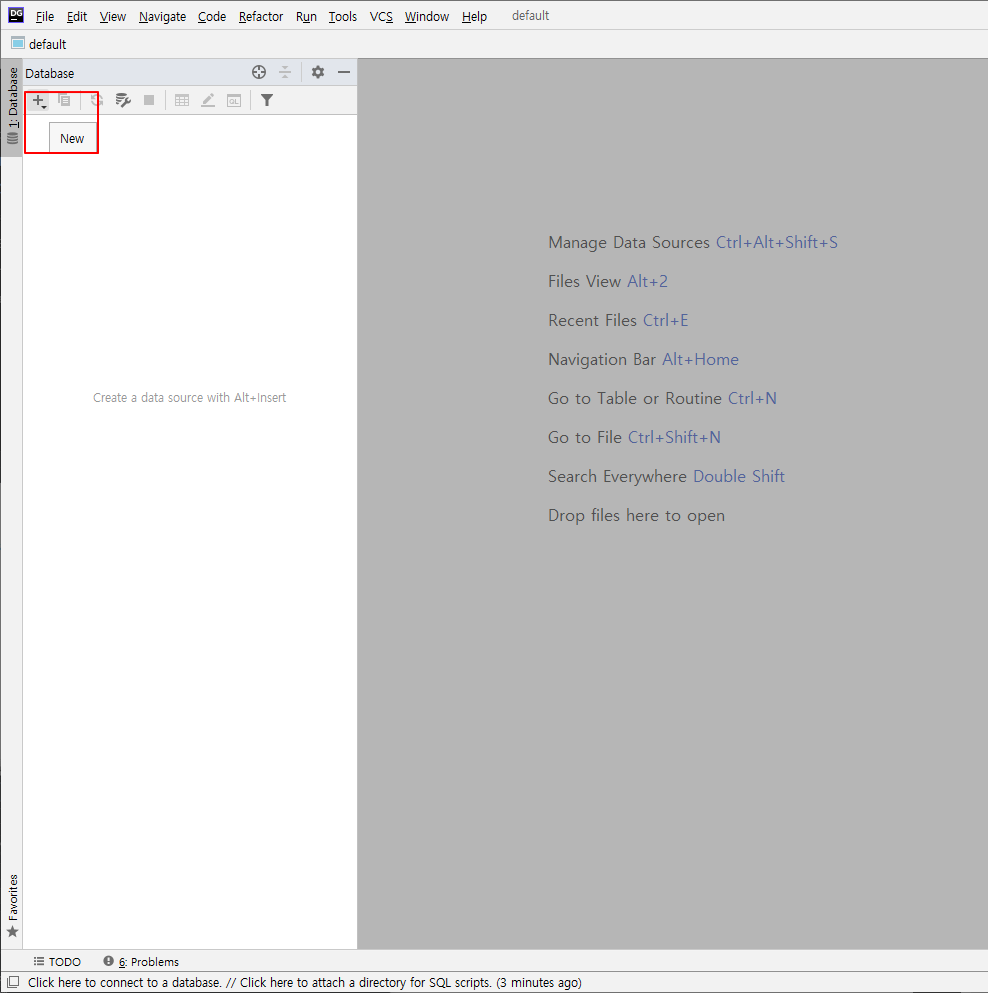Click the Stop (deactivate) square icon
Image resolution: width=988 pixels, height=993 pixels.
[149, 100]
